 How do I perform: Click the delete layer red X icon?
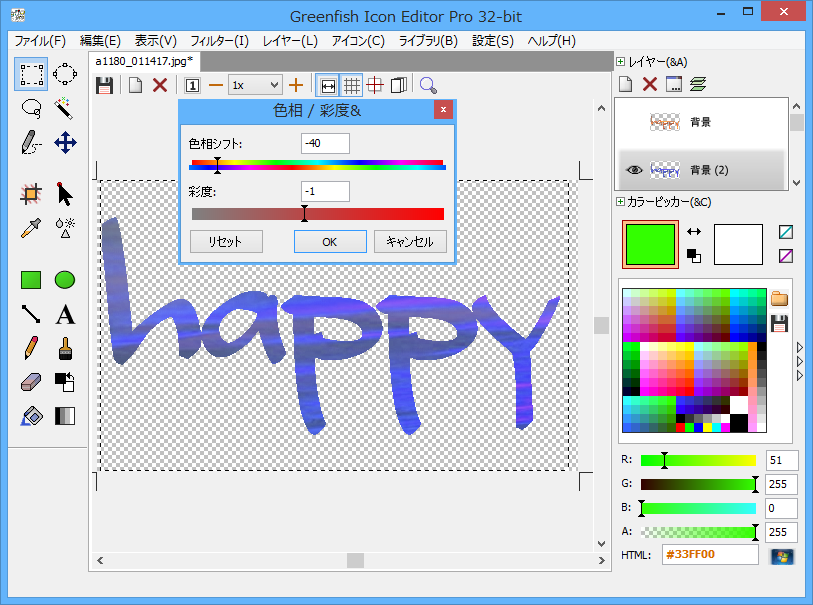pos(649,84)
